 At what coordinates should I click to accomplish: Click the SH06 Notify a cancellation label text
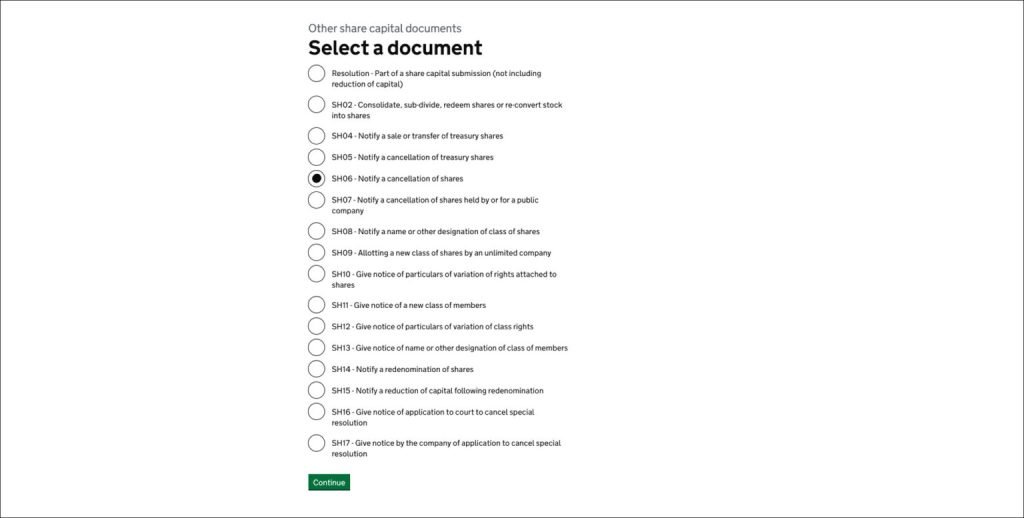(x=397, y=179)
